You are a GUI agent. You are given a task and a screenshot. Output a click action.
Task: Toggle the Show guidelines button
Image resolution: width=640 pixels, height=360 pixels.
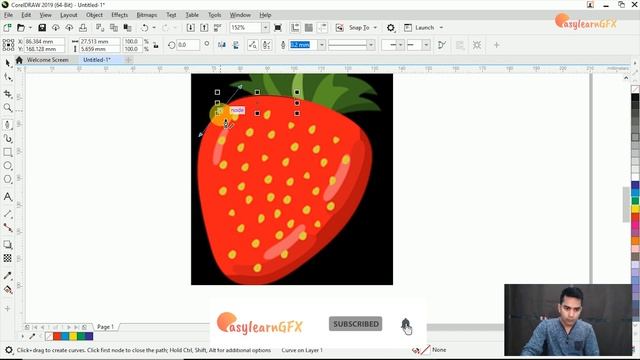(322, 28)
